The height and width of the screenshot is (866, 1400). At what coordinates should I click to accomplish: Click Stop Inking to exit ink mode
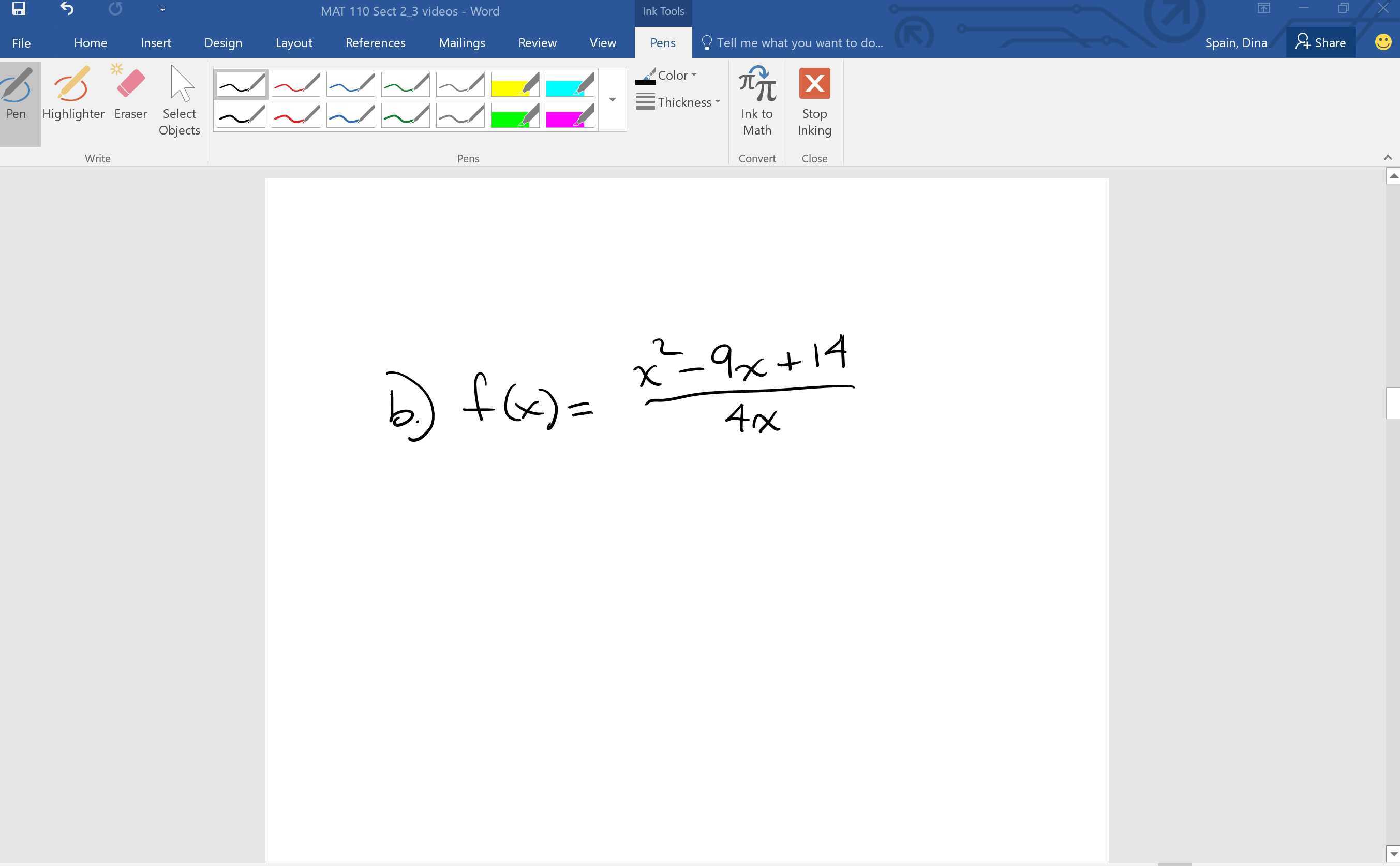click(814, 103)
